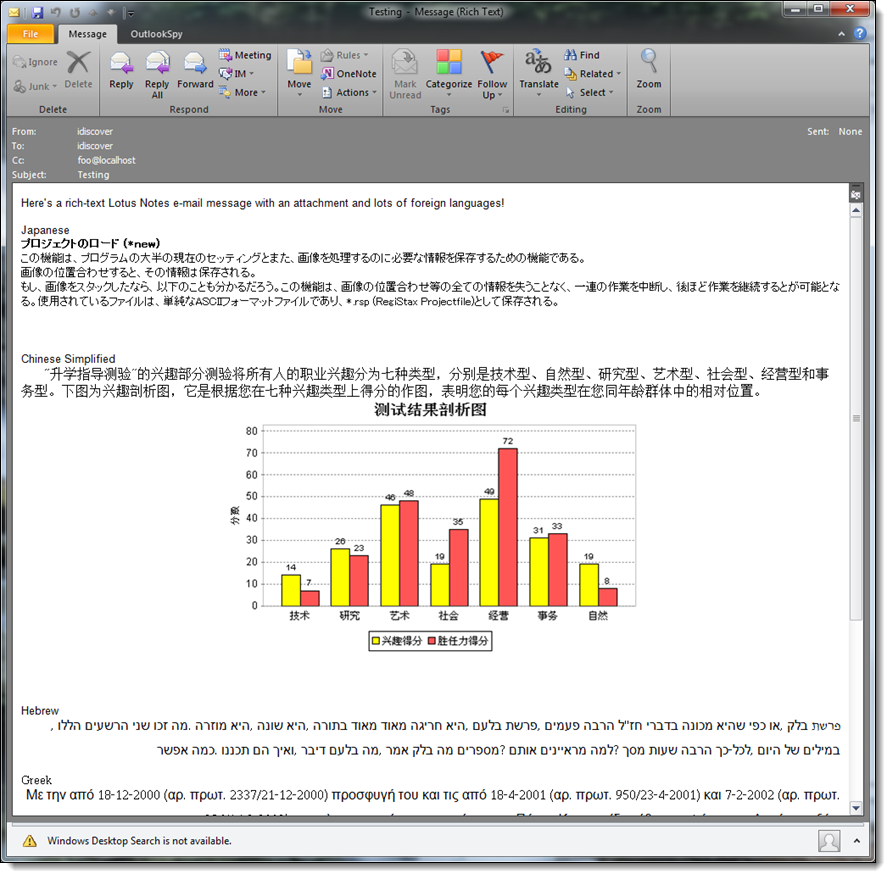The image size is (891, 878).
Task: Click the Save icon in quick access toolbar
Action: 37,12
